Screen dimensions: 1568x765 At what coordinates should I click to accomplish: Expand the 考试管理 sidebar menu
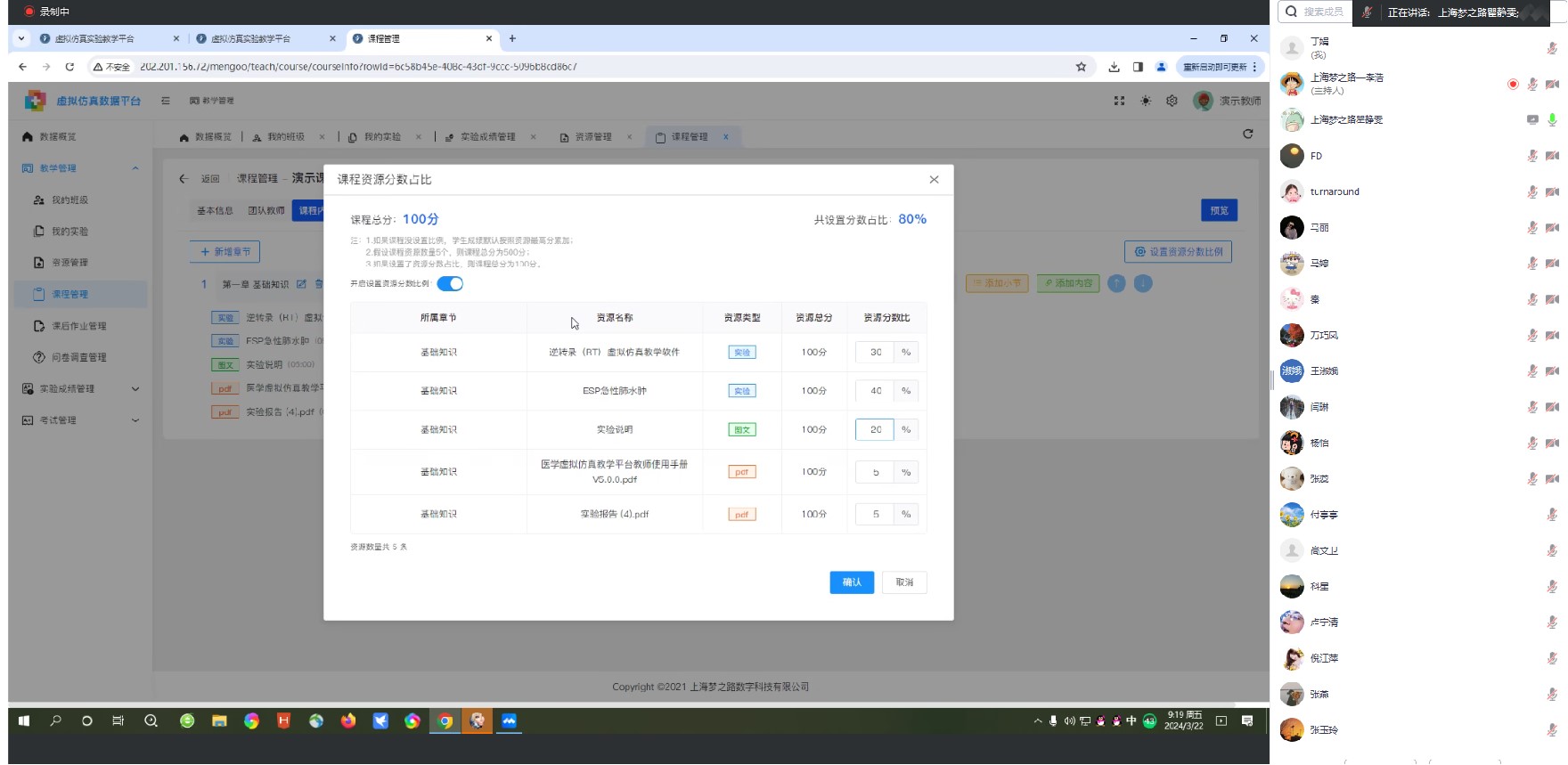point(135,420)
